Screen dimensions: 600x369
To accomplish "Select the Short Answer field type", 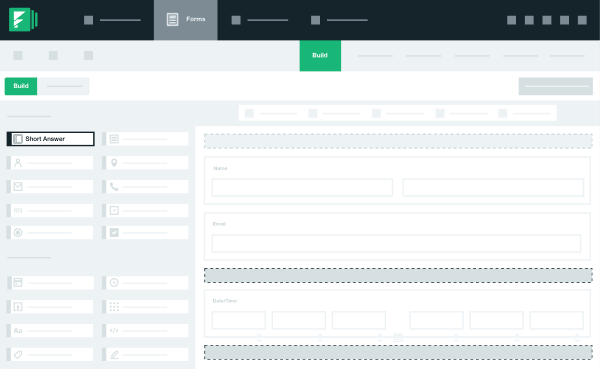I will point(50,139).
